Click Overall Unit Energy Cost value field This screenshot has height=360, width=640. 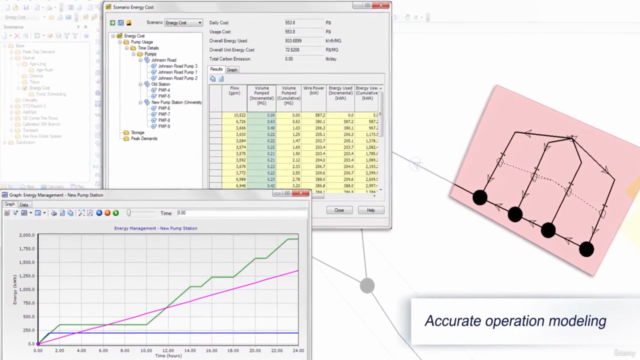click(304, 50)
